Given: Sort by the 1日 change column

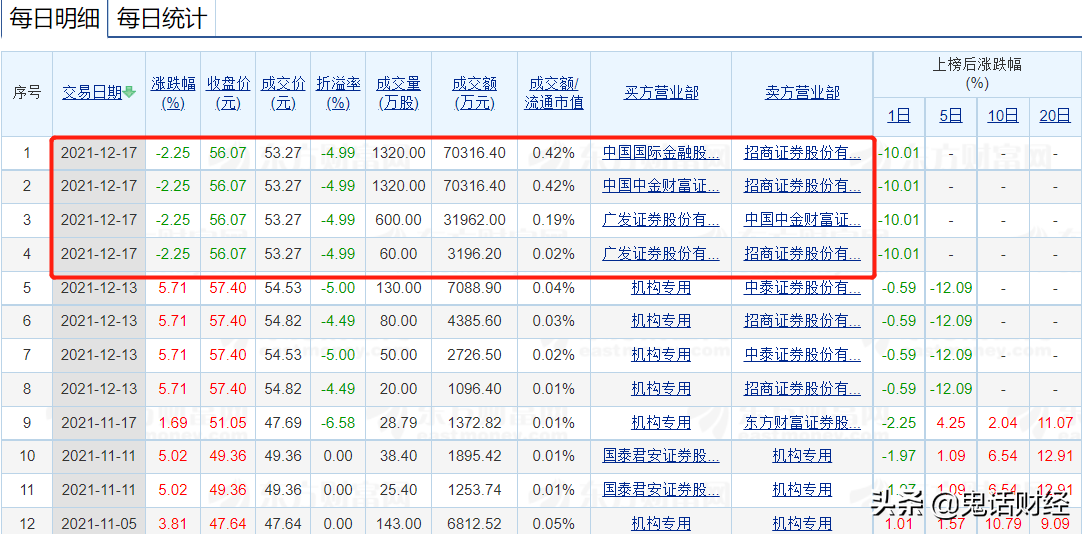Looking at the screenshot, I should [x=899, y=116].
